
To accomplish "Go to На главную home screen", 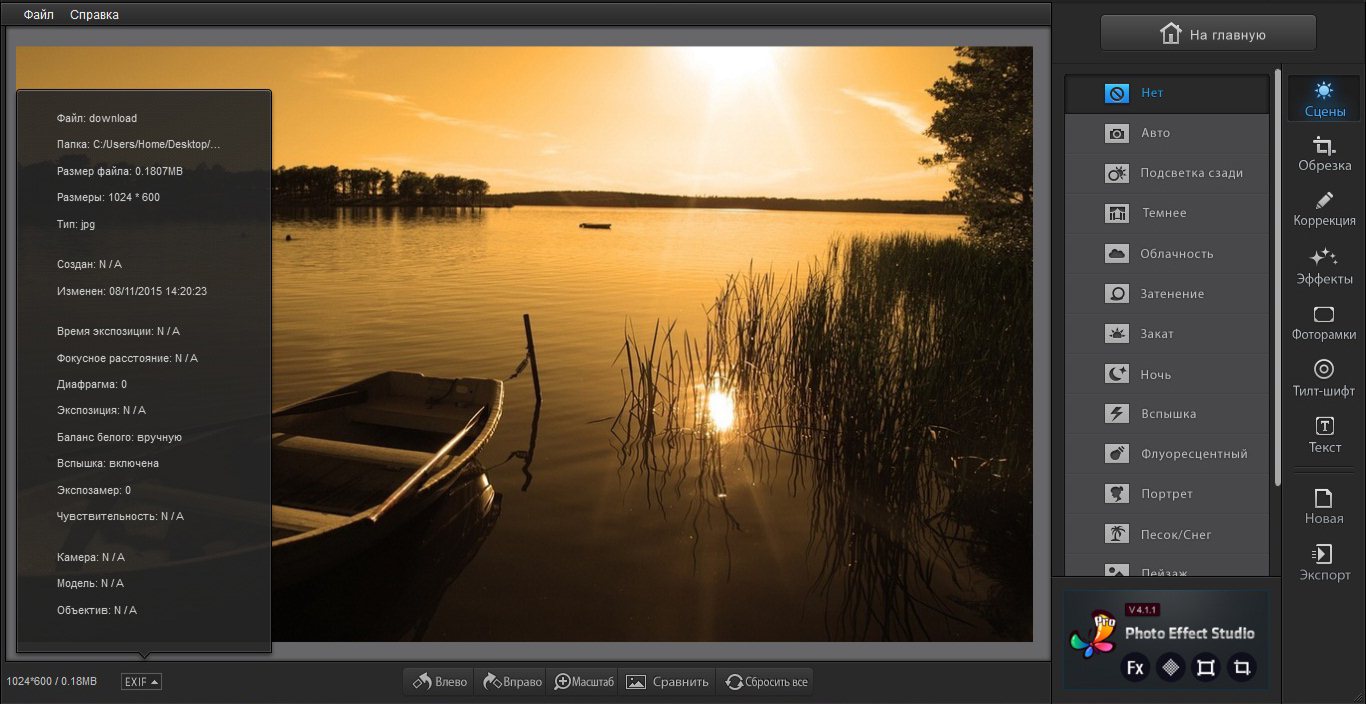I will point(1208,34).
